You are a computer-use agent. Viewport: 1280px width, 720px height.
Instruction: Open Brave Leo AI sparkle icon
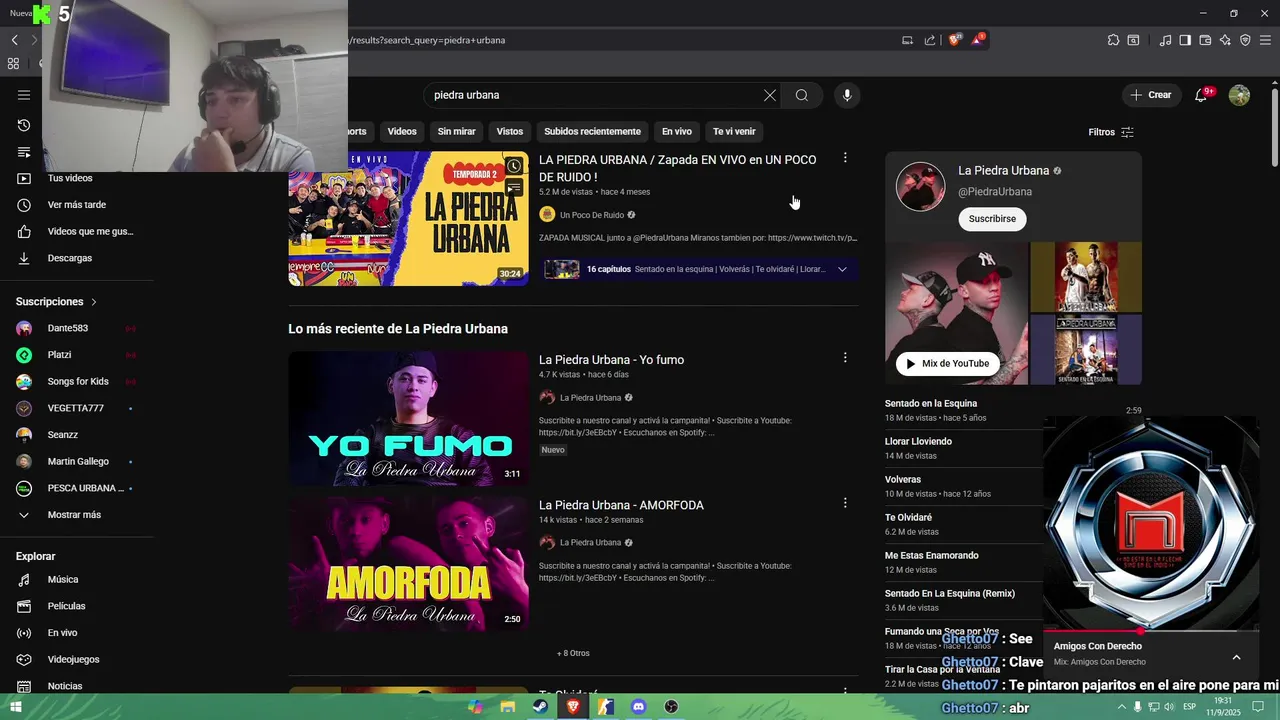click(1225, 40)
